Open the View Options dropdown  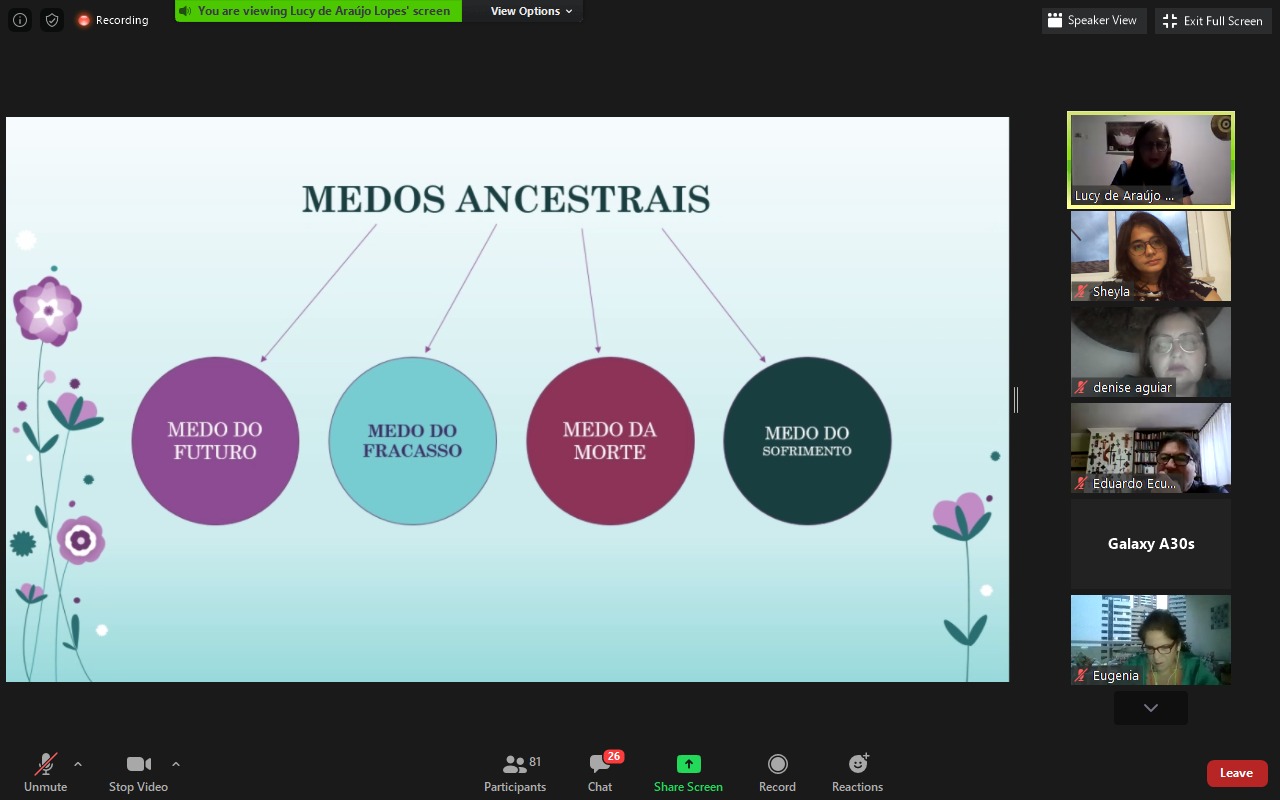coord(531,11)
